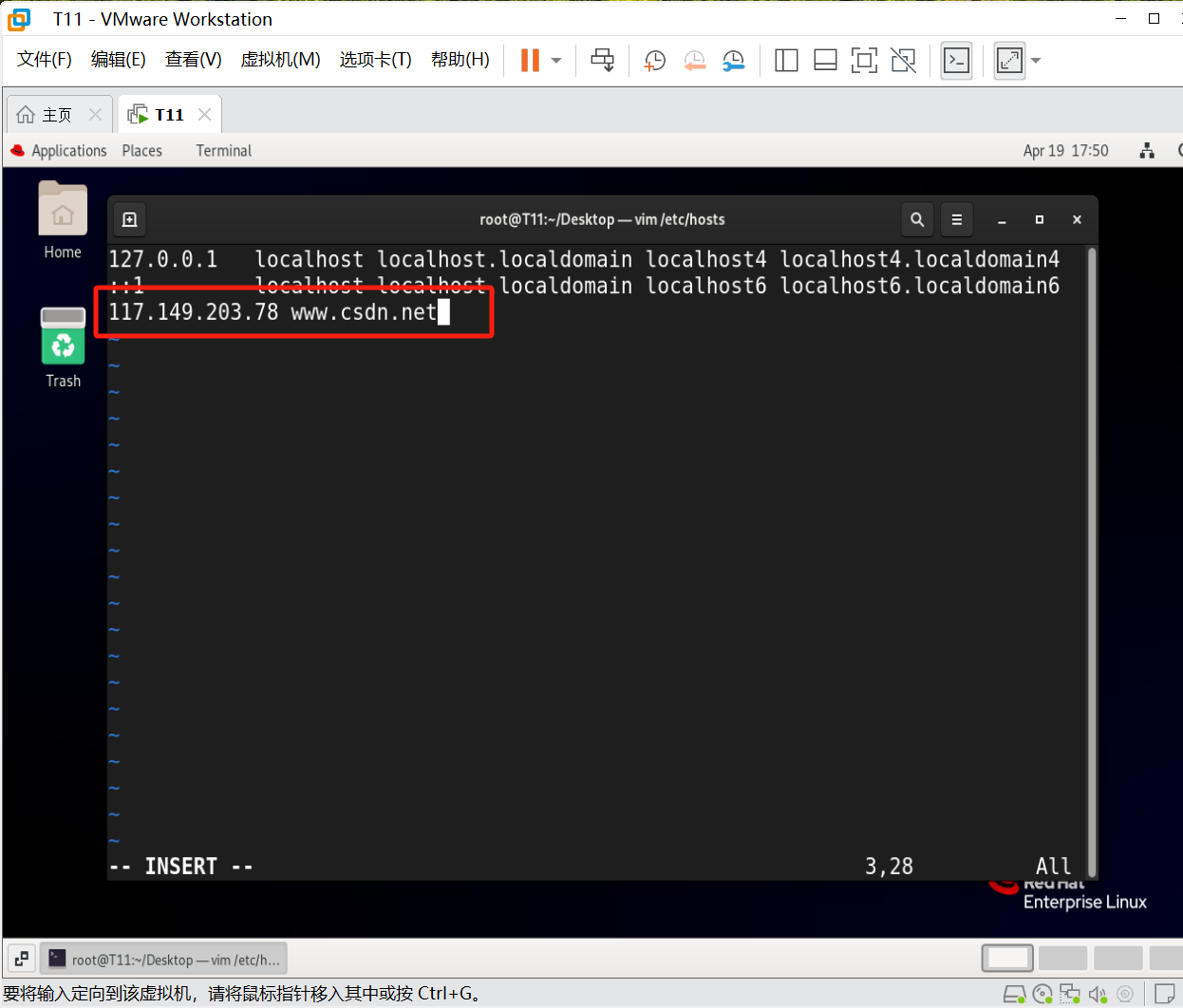Close the terminal window

(x=1077, y=219)
